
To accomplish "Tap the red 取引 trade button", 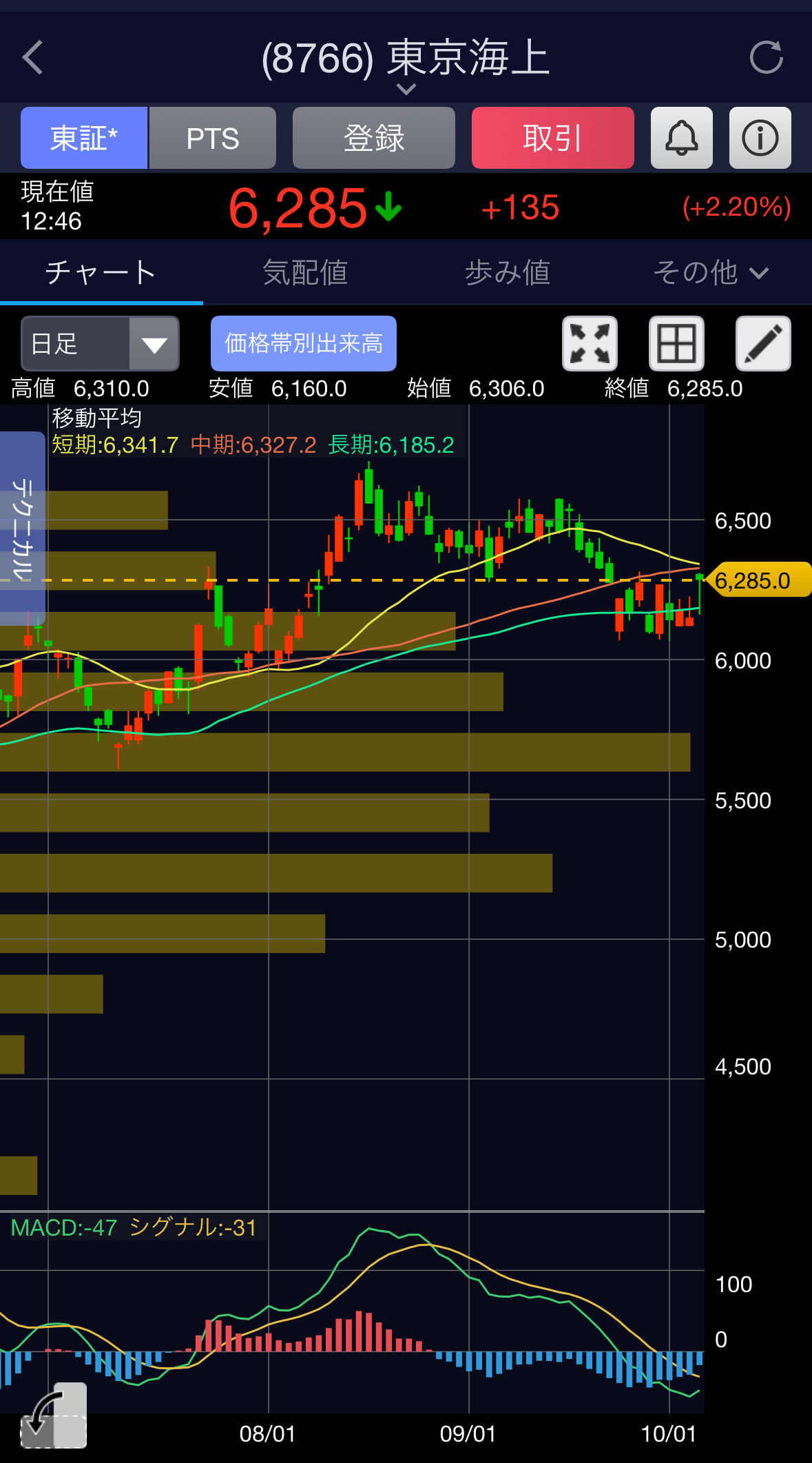I will (x=552, y=138).
